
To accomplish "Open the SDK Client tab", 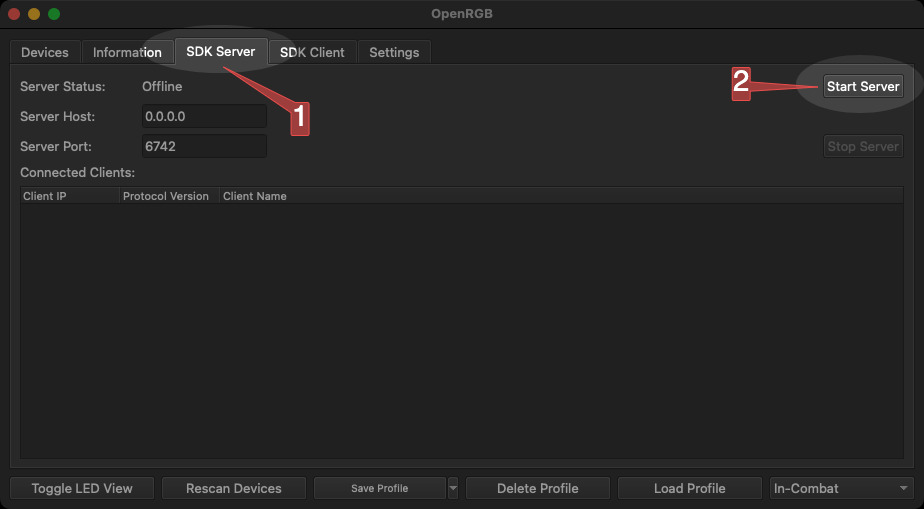I will pyautogui.click(x=312, y=52).
